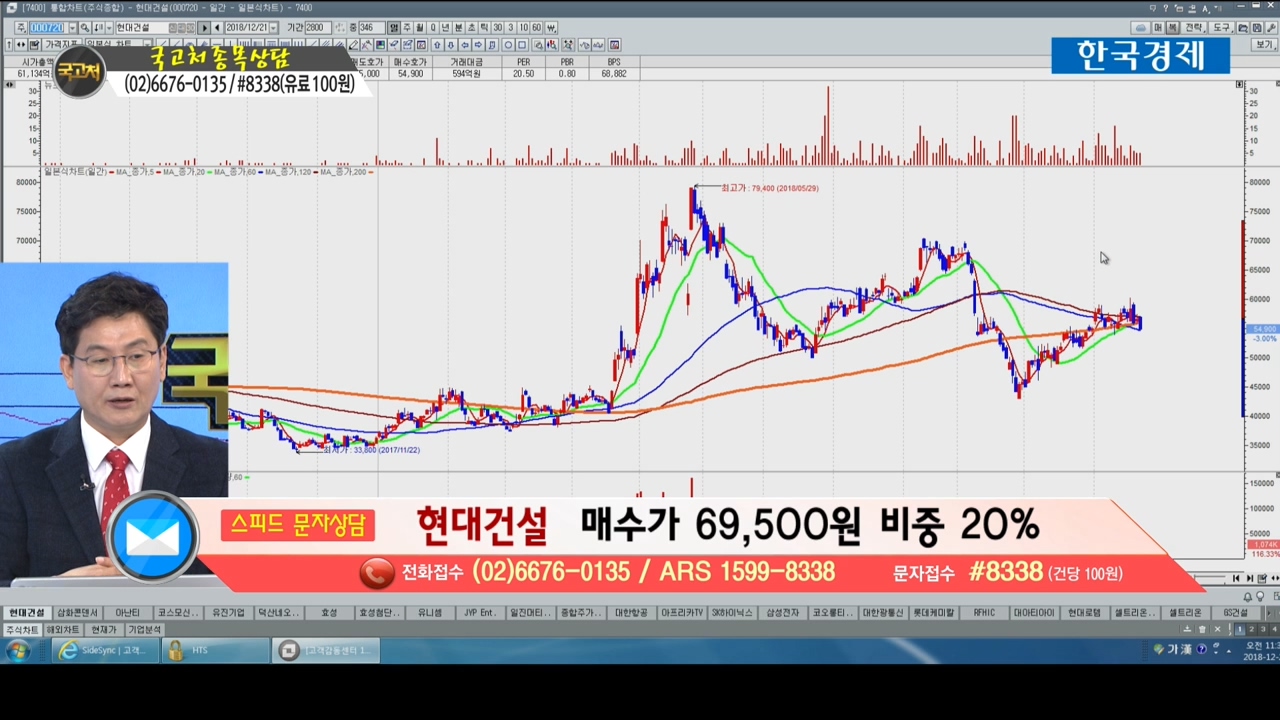Click the period count 2800 input field
The height and width of the screenshot is (720, 1280).
pos(316,28)
